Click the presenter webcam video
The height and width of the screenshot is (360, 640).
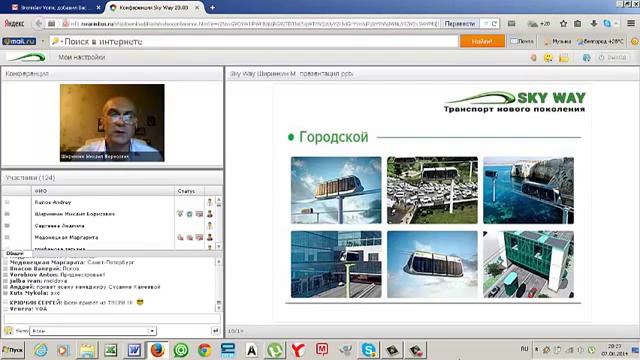(x=112, y=123)
